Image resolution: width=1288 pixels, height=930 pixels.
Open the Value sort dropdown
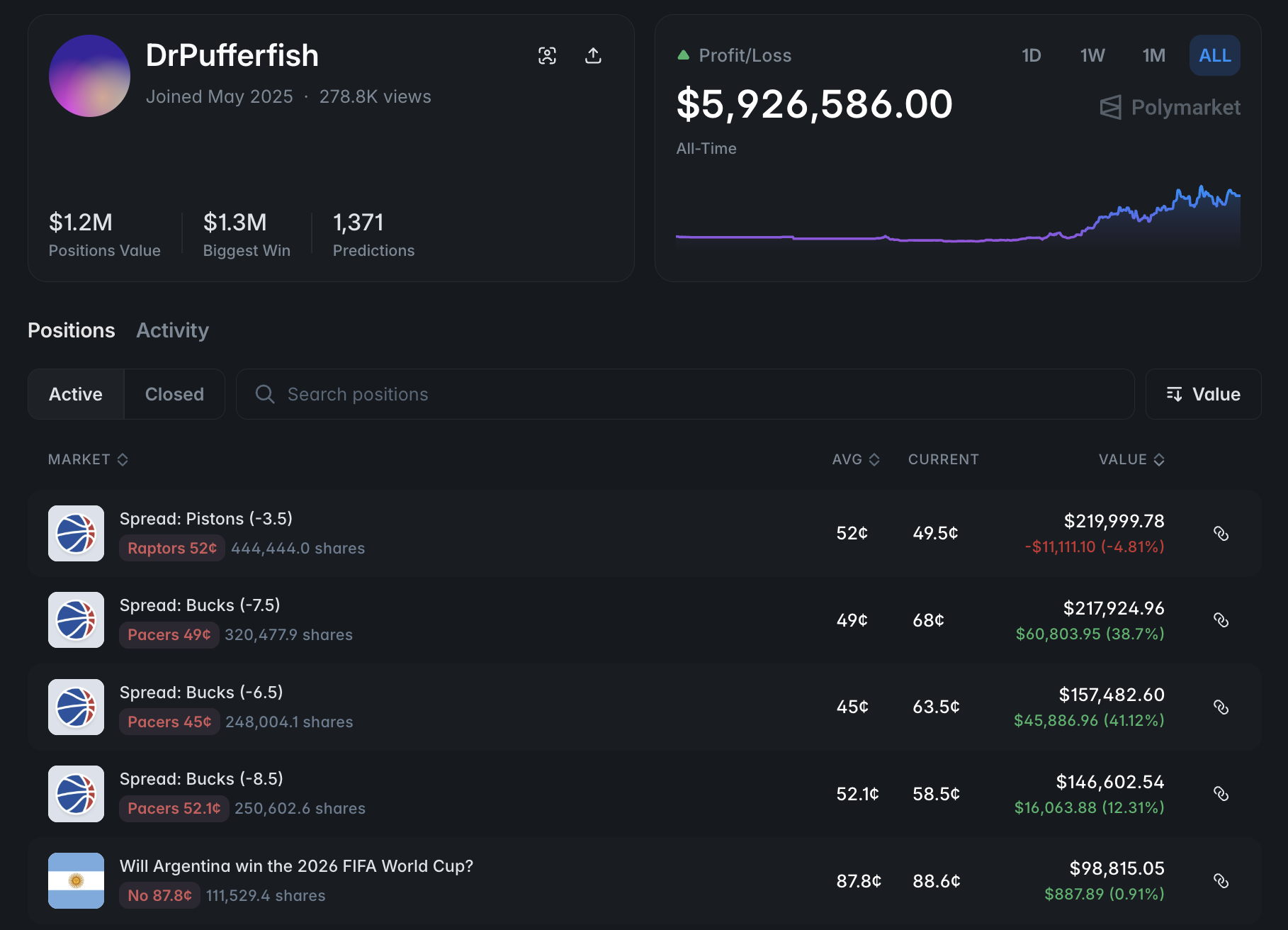click(1203, 394)
